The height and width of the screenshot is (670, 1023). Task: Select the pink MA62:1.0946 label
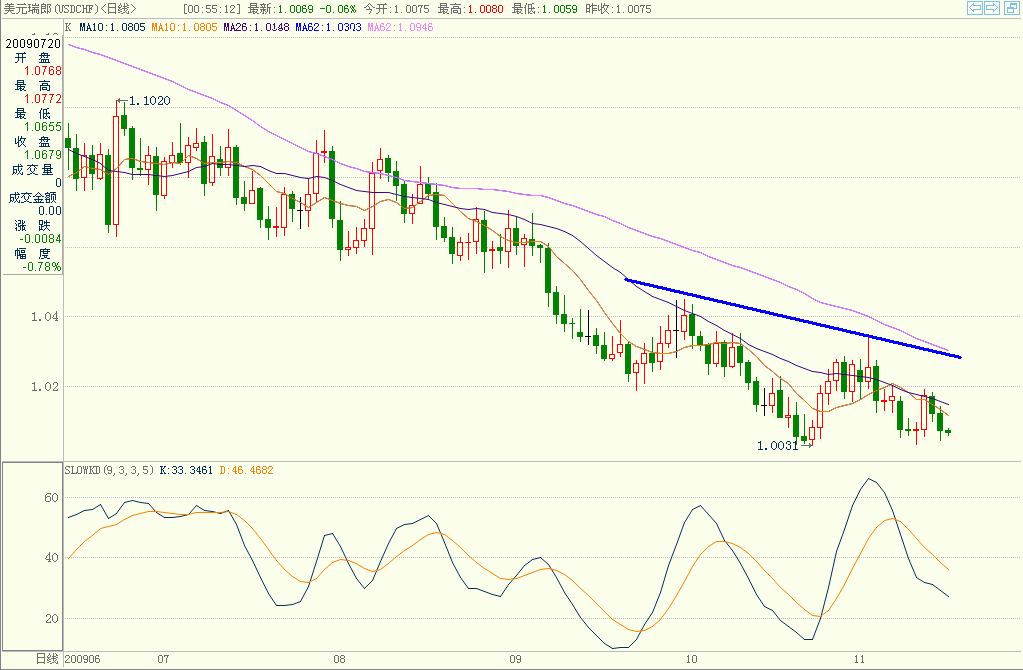click(x=400, y=27)
